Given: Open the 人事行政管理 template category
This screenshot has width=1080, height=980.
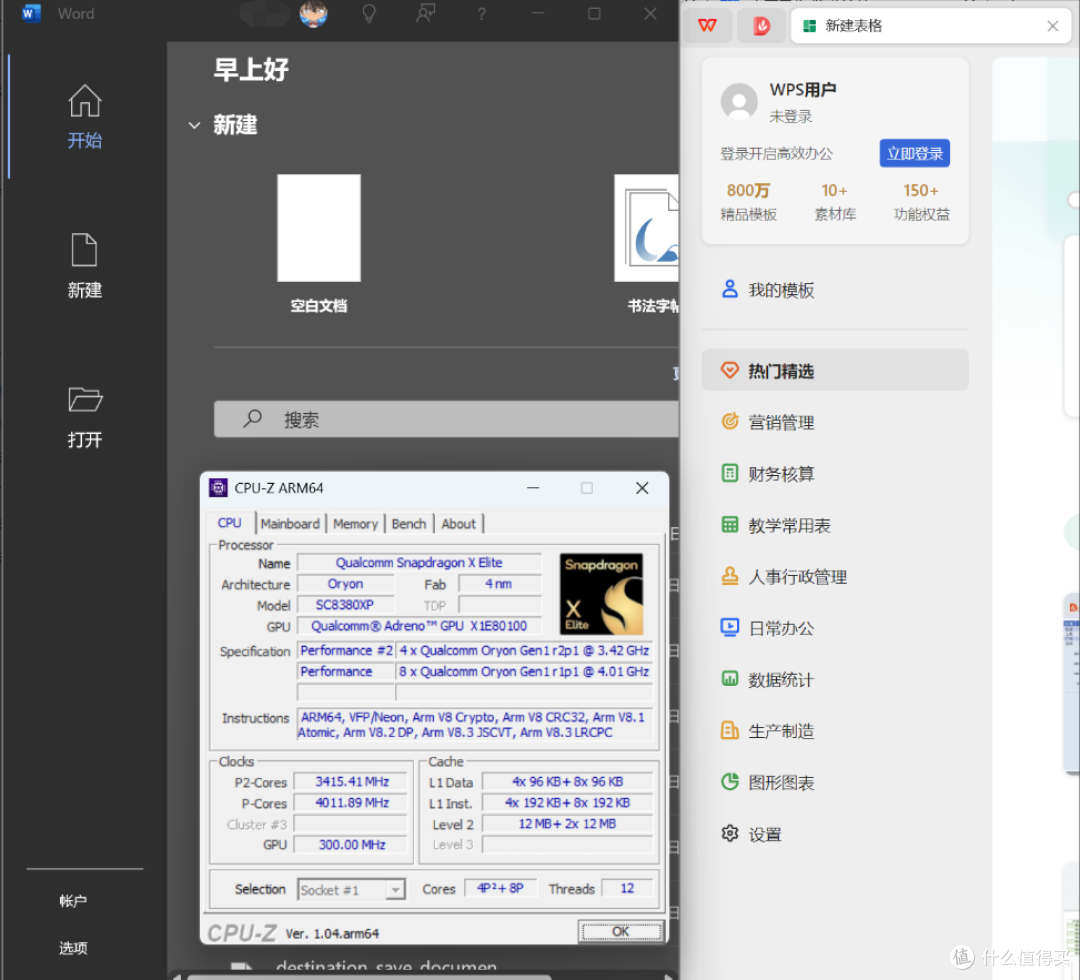Looking at the screenshot, I should pyautogui.click(x=730, y=576).
